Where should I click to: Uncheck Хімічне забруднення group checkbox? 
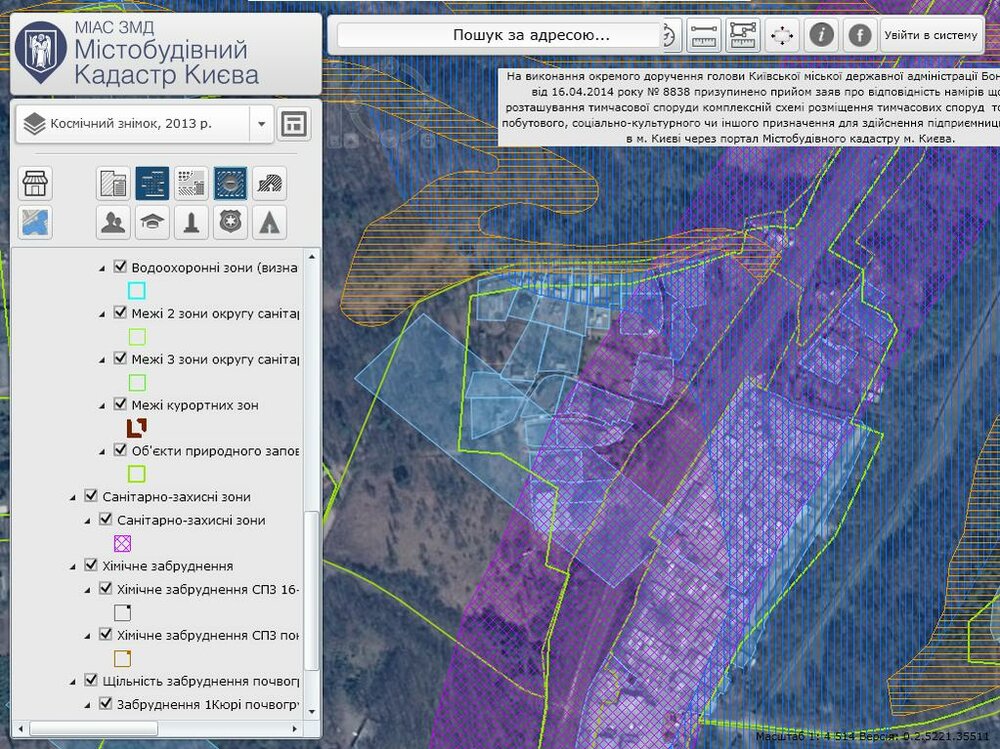(91, 566)
